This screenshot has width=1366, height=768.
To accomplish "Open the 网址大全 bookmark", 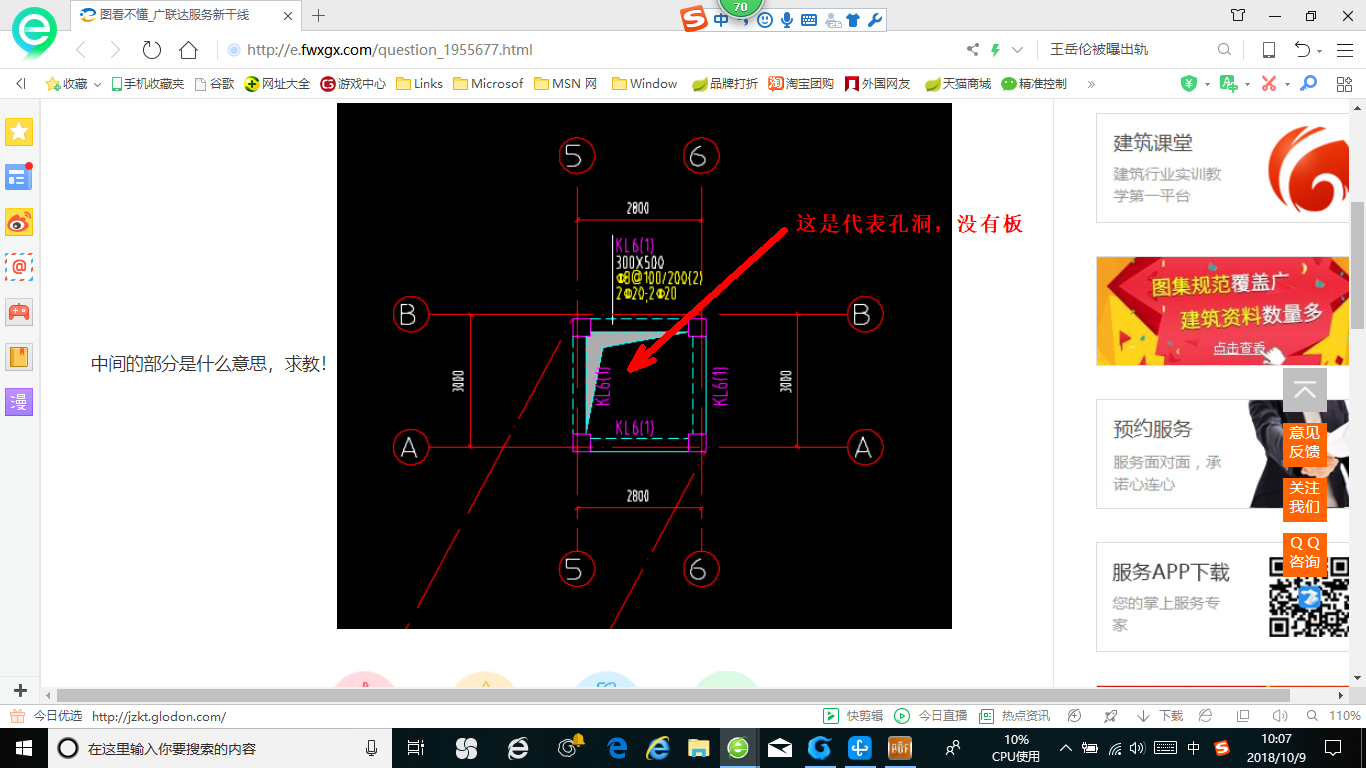I will pos(278,84).
